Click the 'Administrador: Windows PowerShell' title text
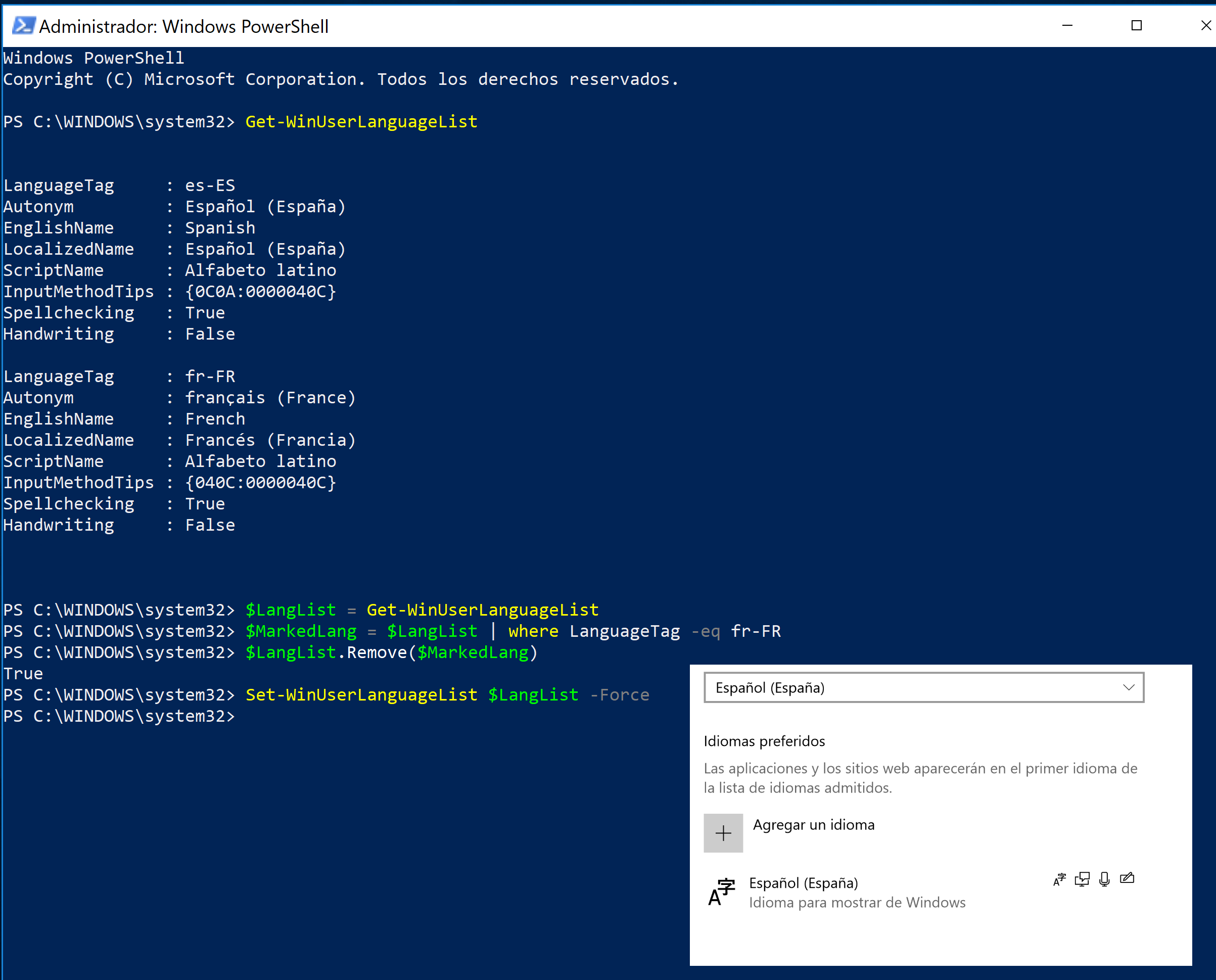This screenshot has width=1216, height=980. point(183,26)
